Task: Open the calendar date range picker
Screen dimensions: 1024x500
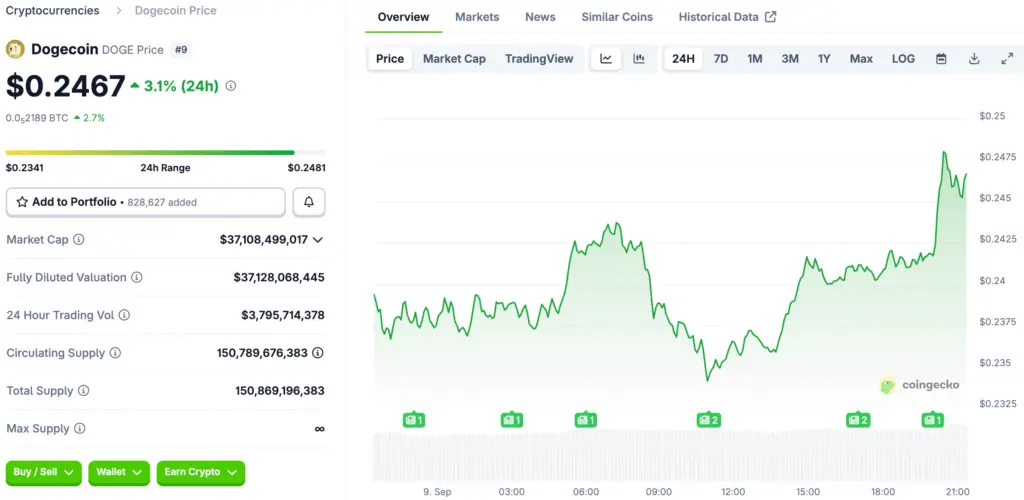Action: click(x=941, y=59)
